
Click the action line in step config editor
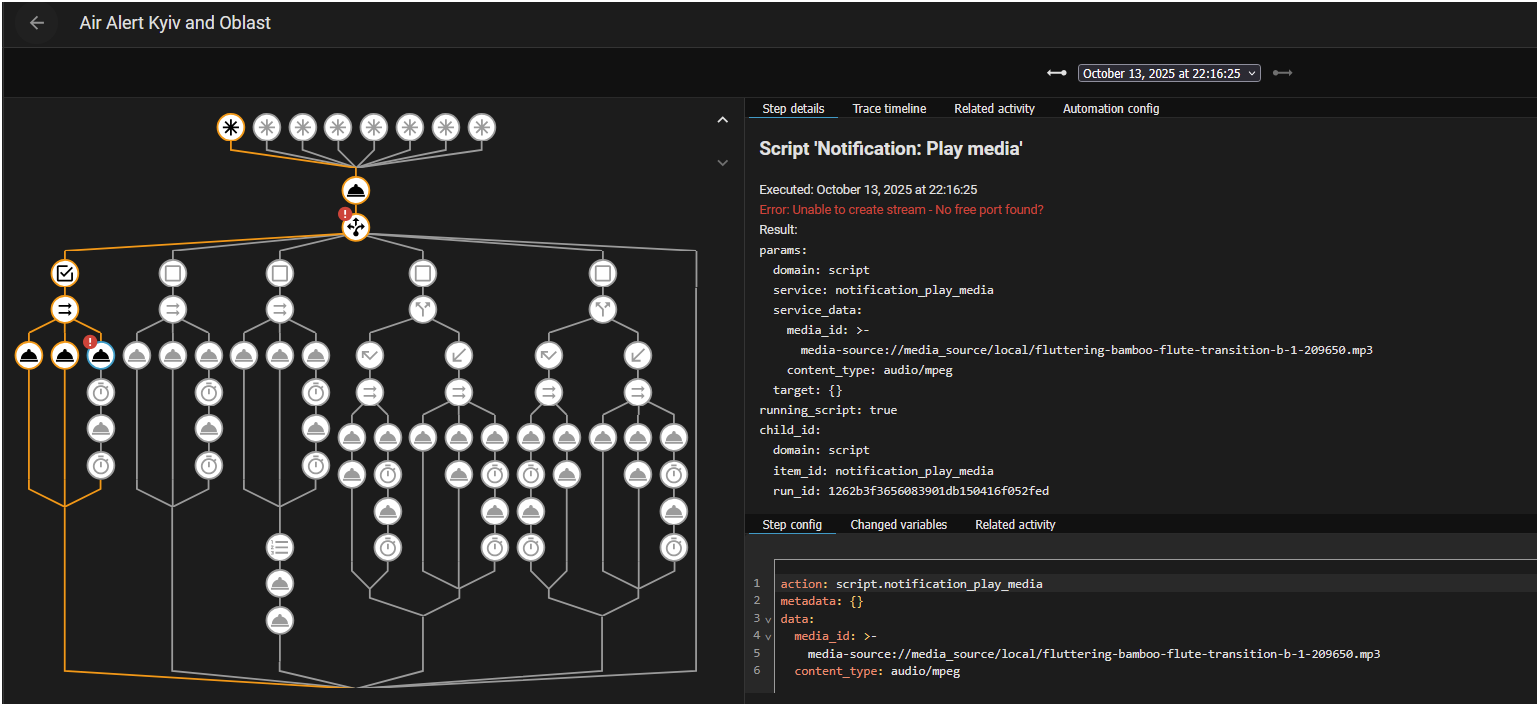pyautogui.click(x=910, y=584)
